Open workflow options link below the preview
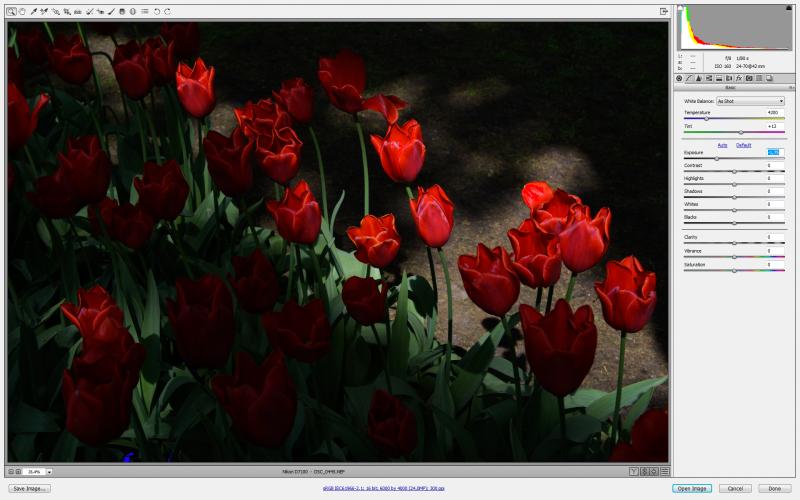Image resolution: width=800 pixels, height=500 pixels. [x=383, y=488]
